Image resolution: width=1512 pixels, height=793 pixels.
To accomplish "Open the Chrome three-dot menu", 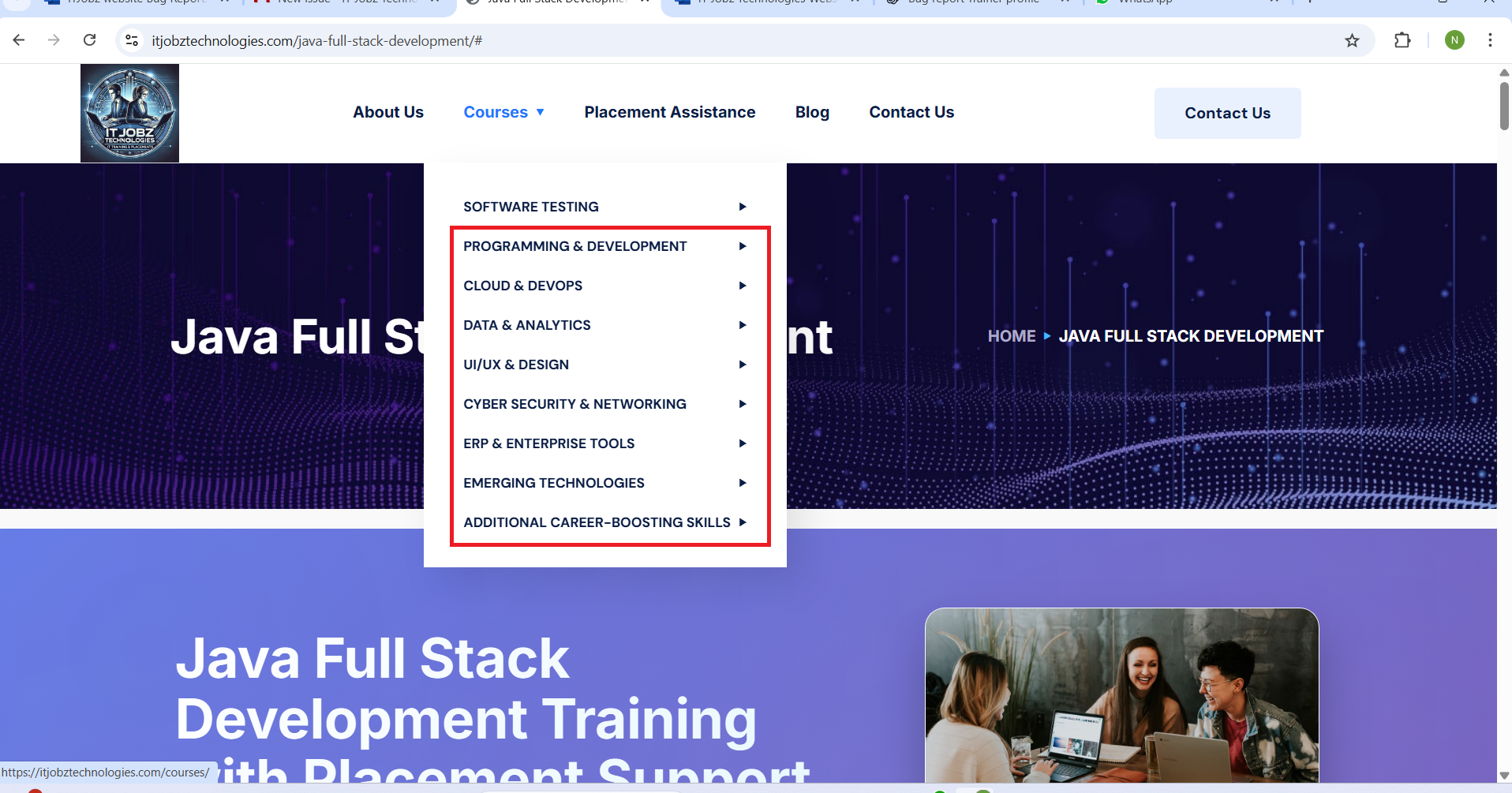I will (1489, 40).
